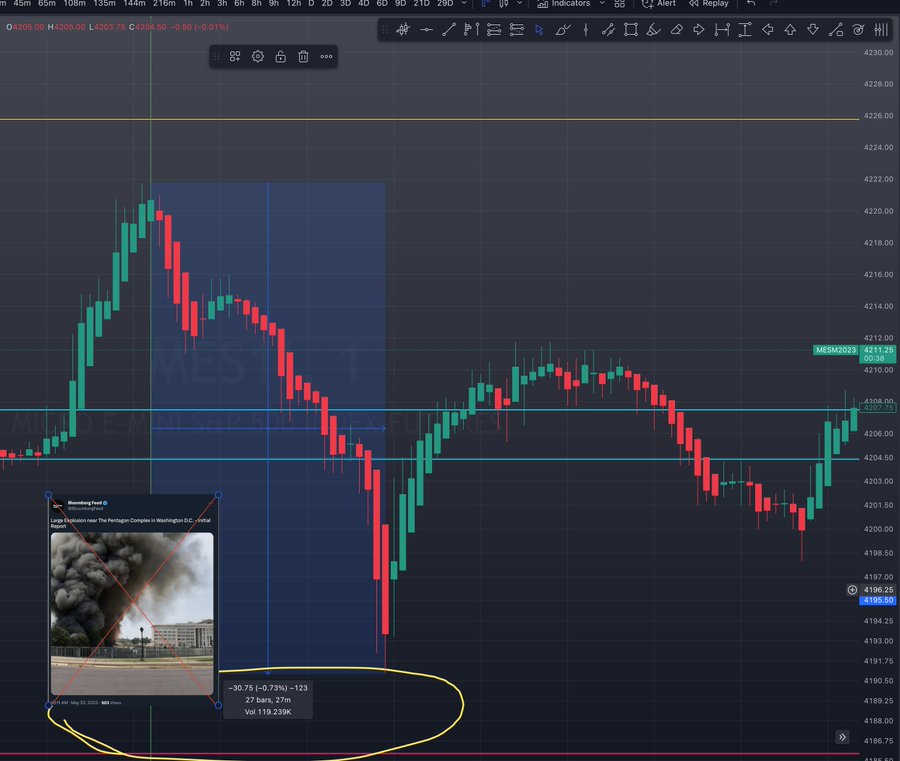Grab the floating drawing toolbar drag handle

click(x=216, y=56)
